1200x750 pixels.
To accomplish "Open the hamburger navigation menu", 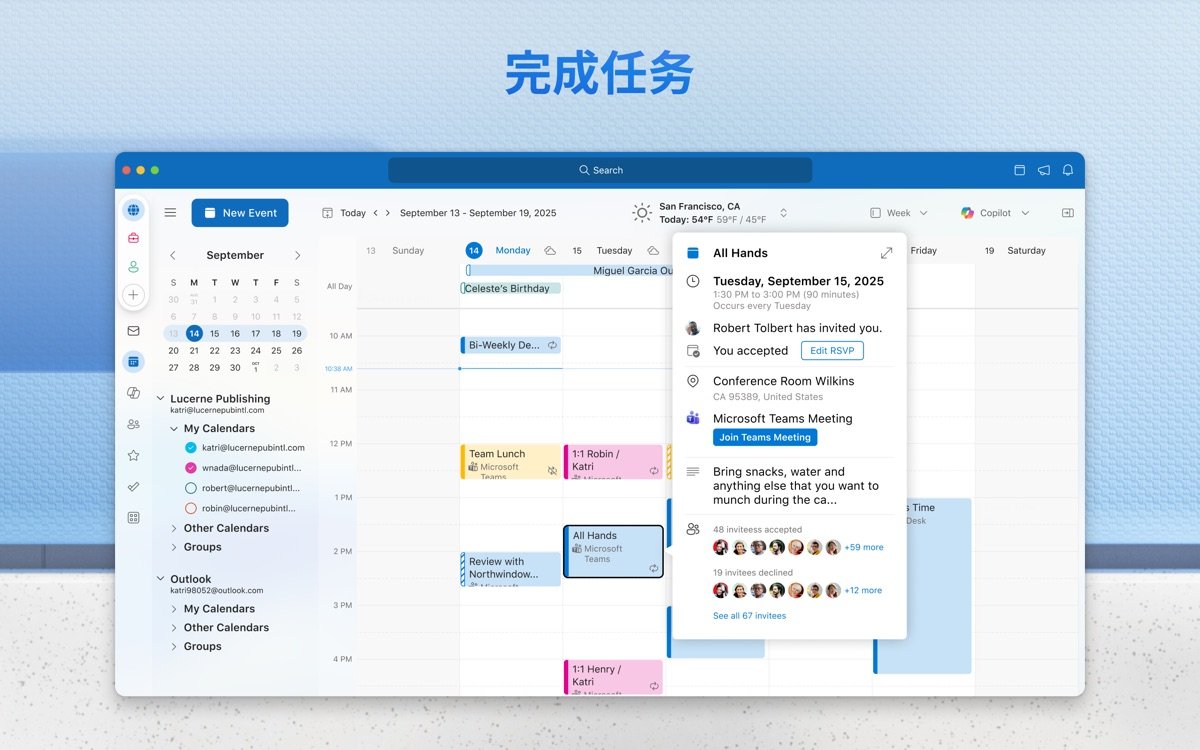I will point(170,212).
